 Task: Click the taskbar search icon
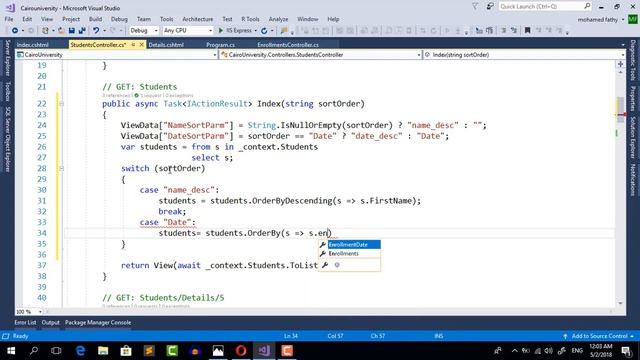[x=34, y=351]
